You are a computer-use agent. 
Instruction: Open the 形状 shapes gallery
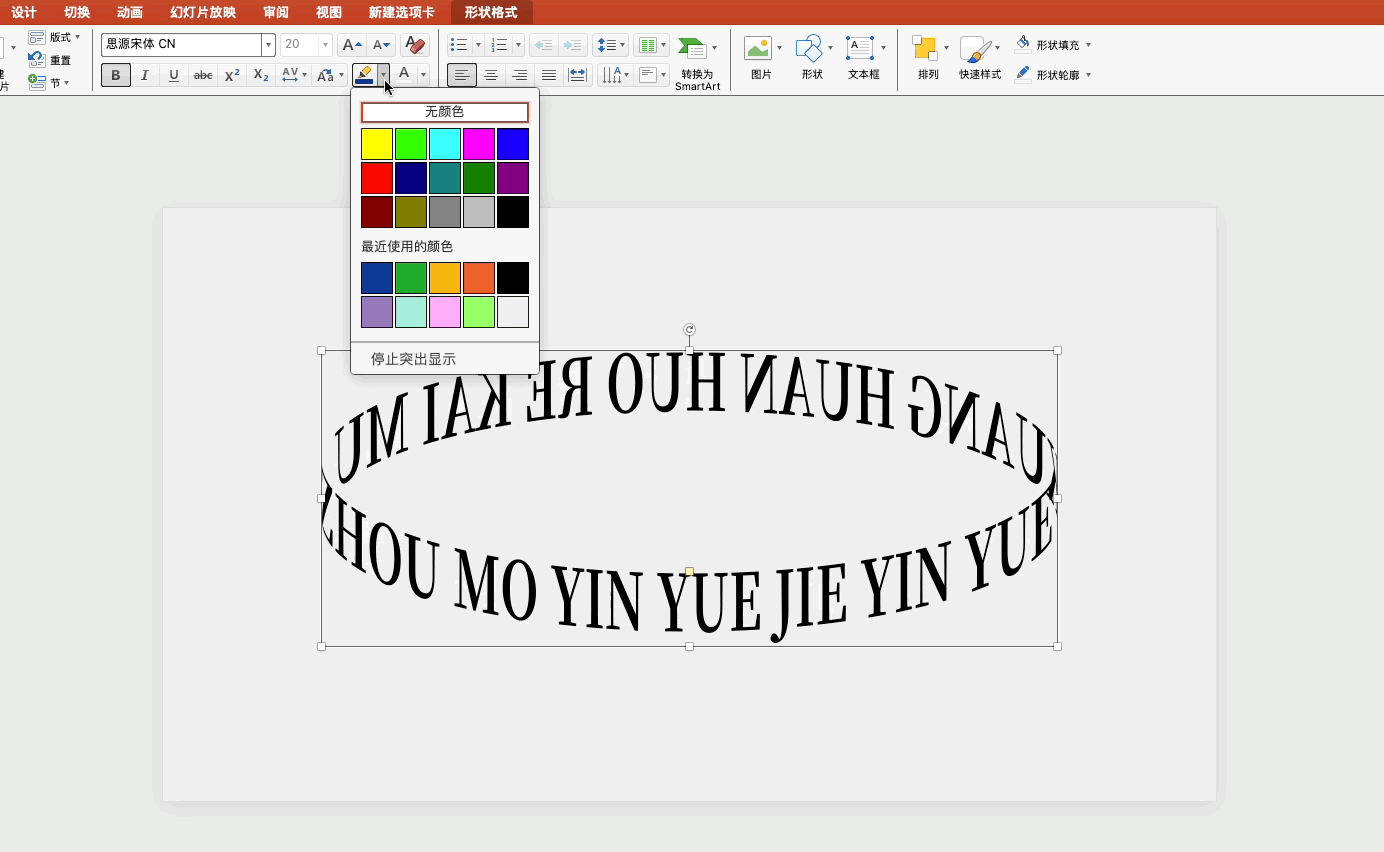click(x=809, y=48)
